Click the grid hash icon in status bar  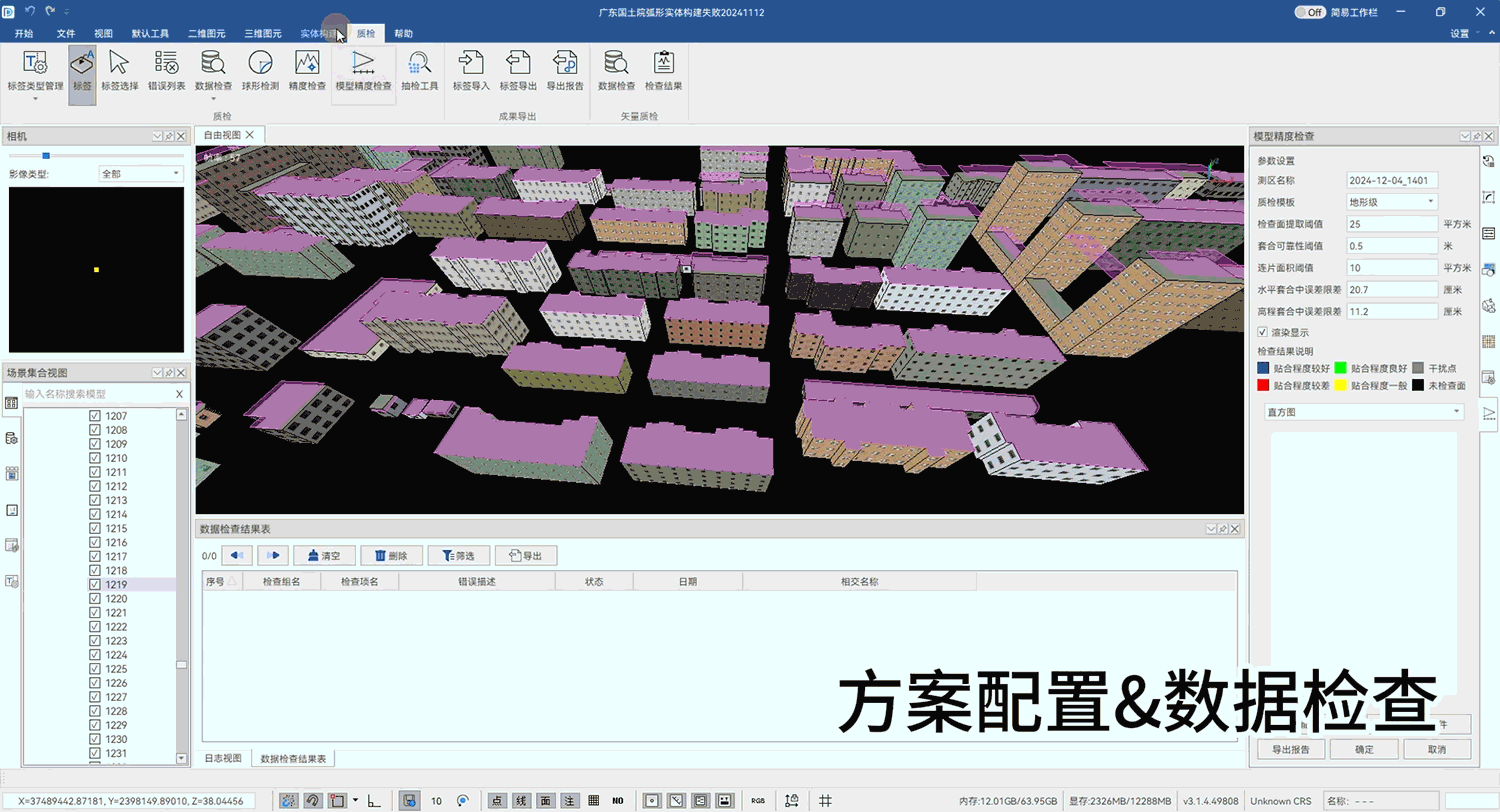pos(825,801)
